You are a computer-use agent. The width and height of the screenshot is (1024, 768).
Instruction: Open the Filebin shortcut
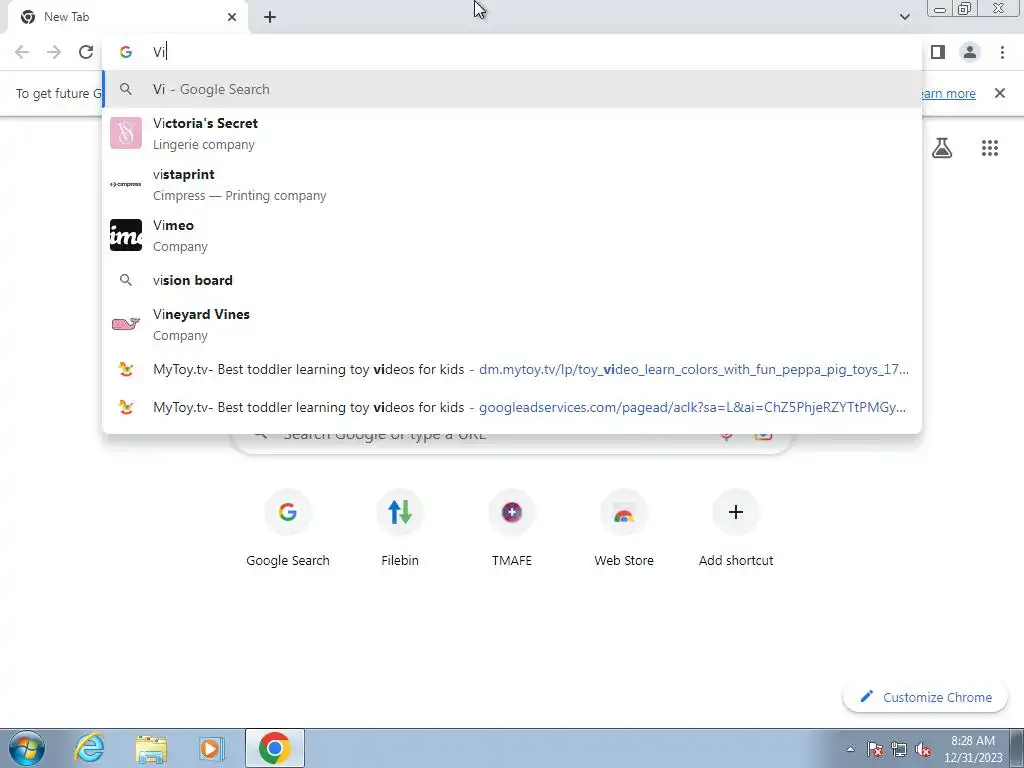[x=400, y=530]
